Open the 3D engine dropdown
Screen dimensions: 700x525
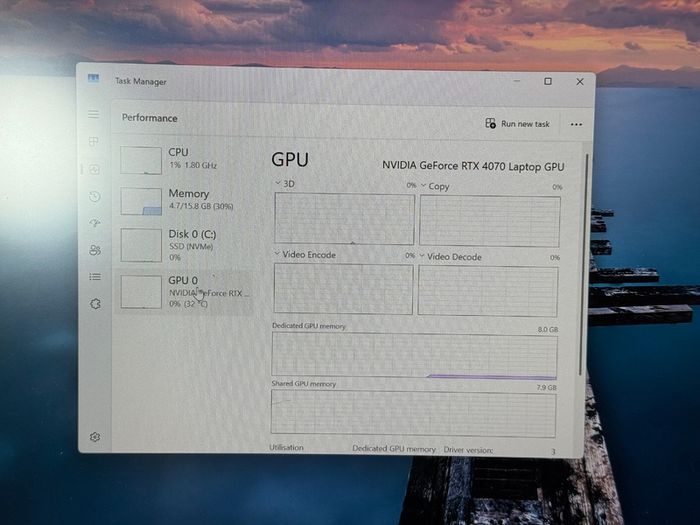[278, 183]
